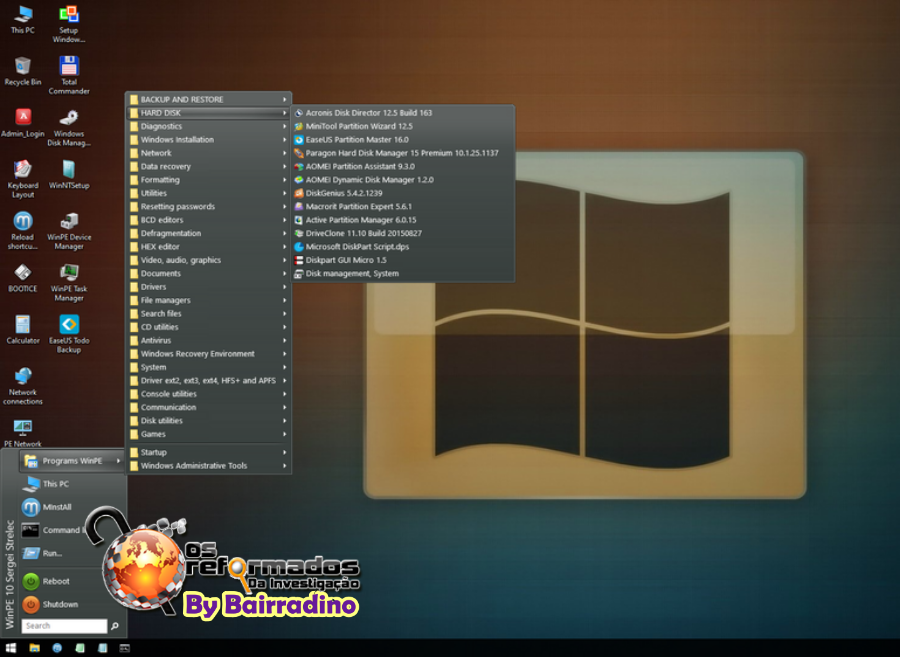Open the WinPE Task Manager desktop icon
This screenshot has height=657, width=900.
[69, 273]
